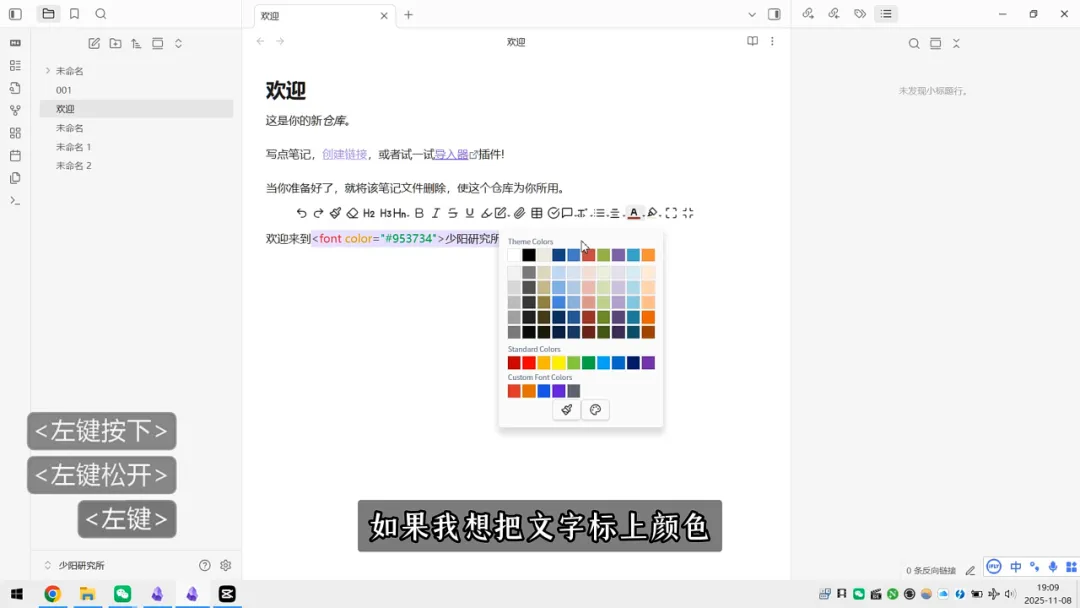Open the graph view in the left sidebar

pyautogui.click(x=14, y=111)
